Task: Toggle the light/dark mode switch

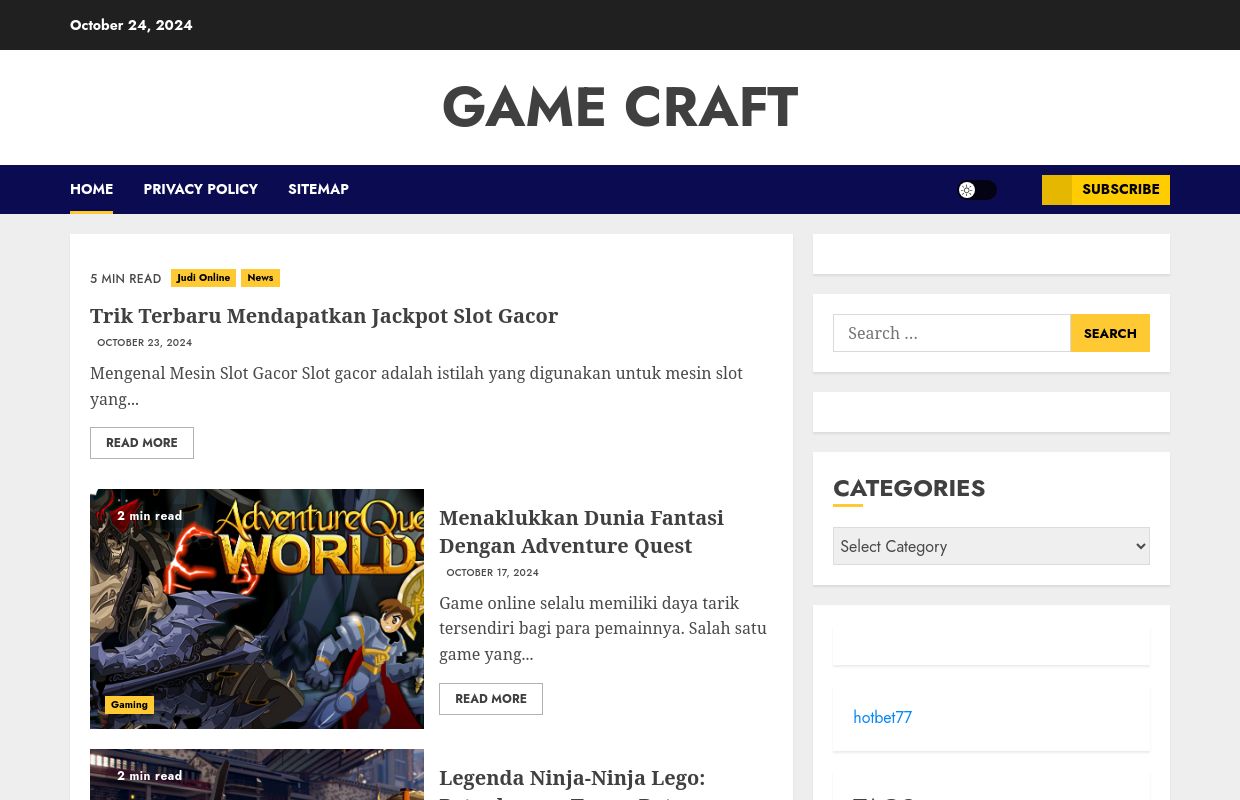Action: tap(977, 190)
